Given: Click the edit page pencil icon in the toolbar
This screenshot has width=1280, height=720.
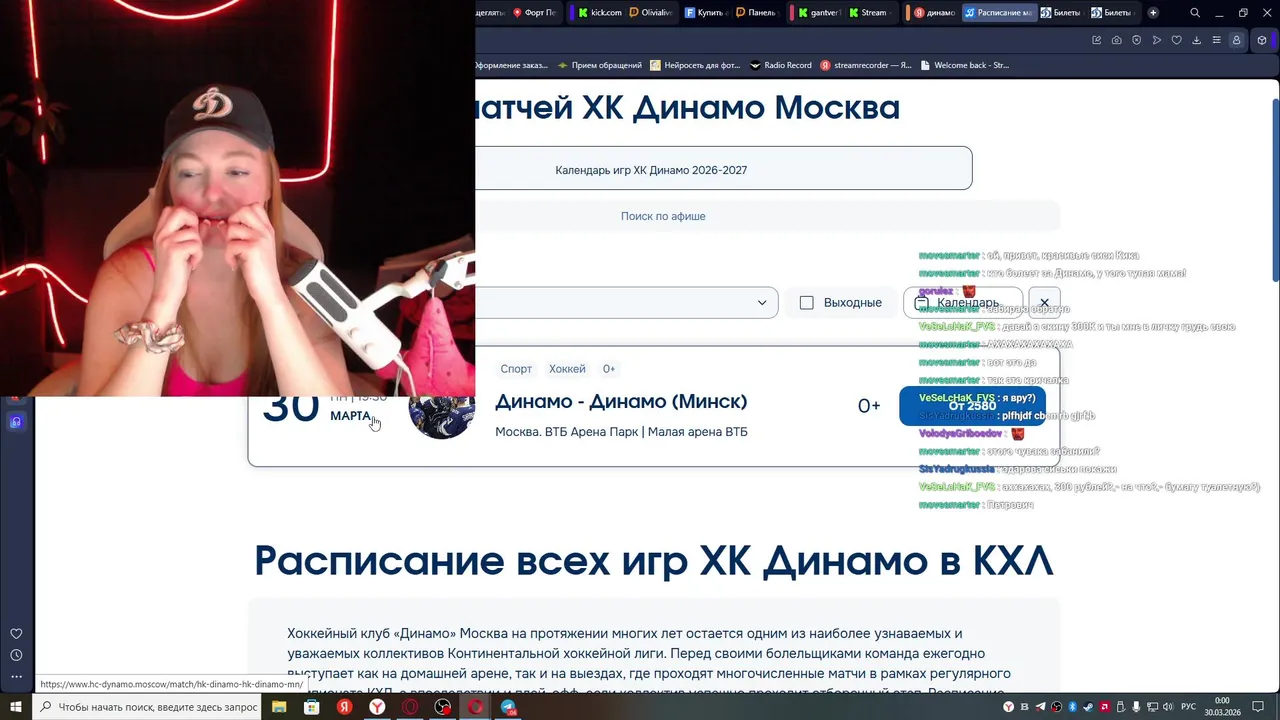Looking at the screenshot, I should (1097, 40).
